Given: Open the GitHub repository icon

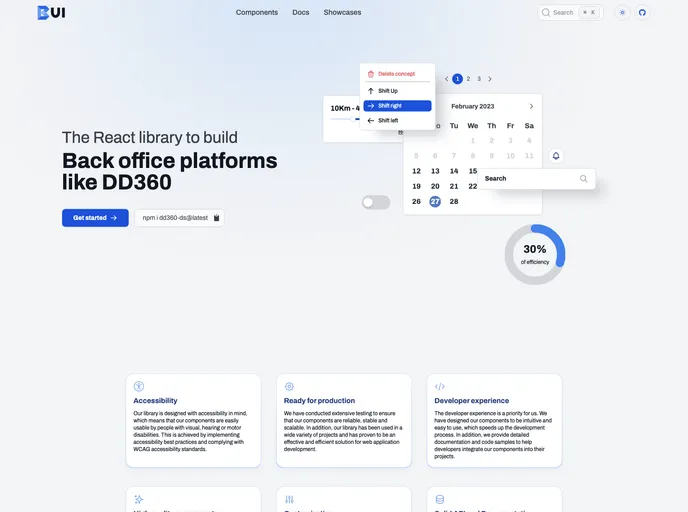Looking at the screenshot, I should coord(642,13).
